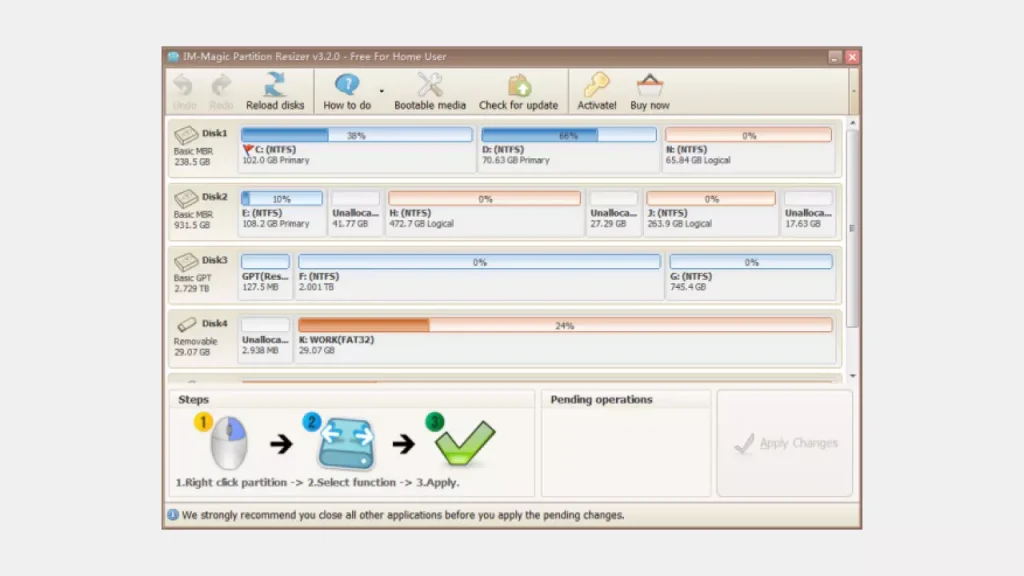Close the Partition Resizer window
This screenshot has height=576, width=1024.
click(852, 57)
